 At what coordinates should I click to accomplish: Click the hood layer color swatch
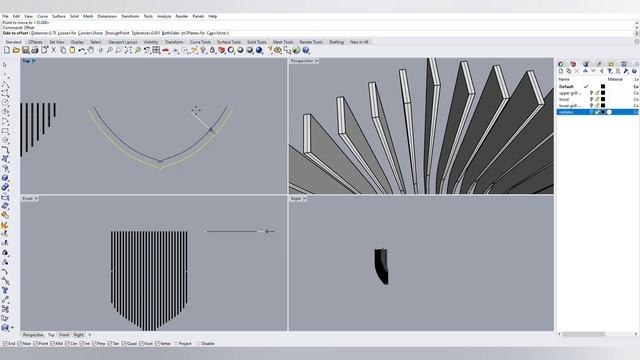pyautogui.click(x=603, y=99)
